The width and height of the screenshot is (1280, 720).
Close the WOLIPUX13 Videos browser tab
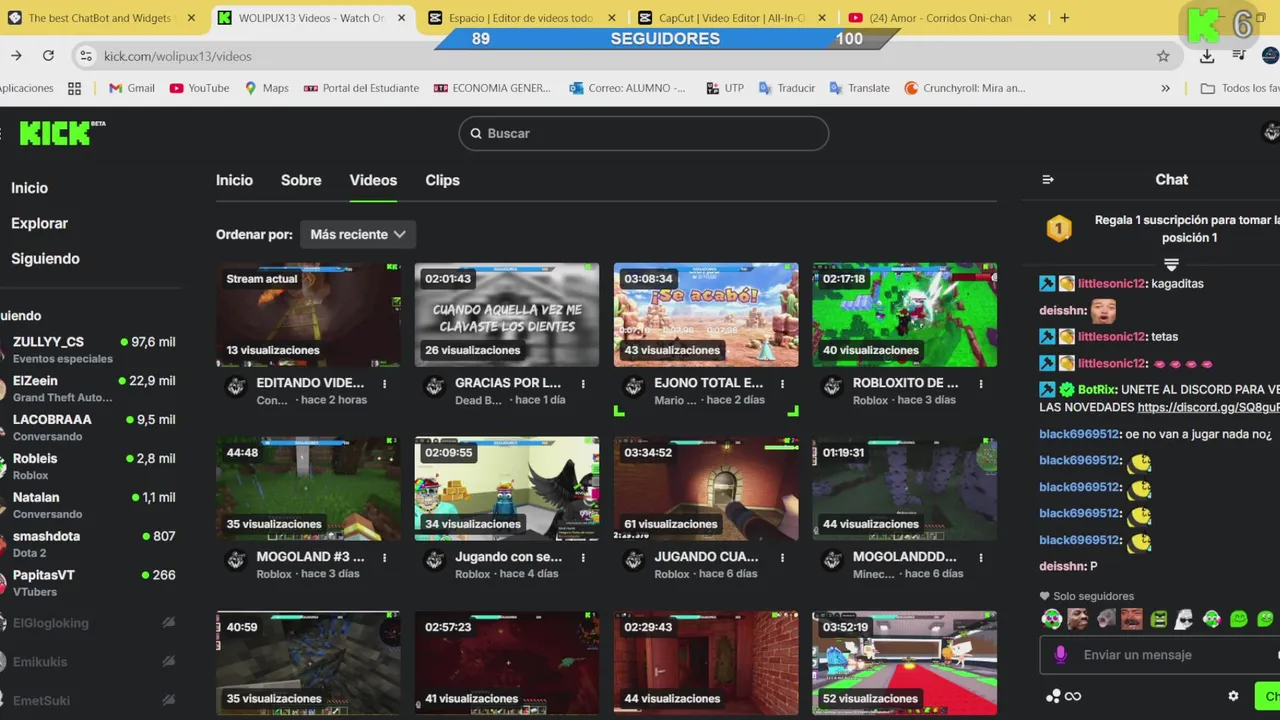pyautogui.click(x=402, y=18)
